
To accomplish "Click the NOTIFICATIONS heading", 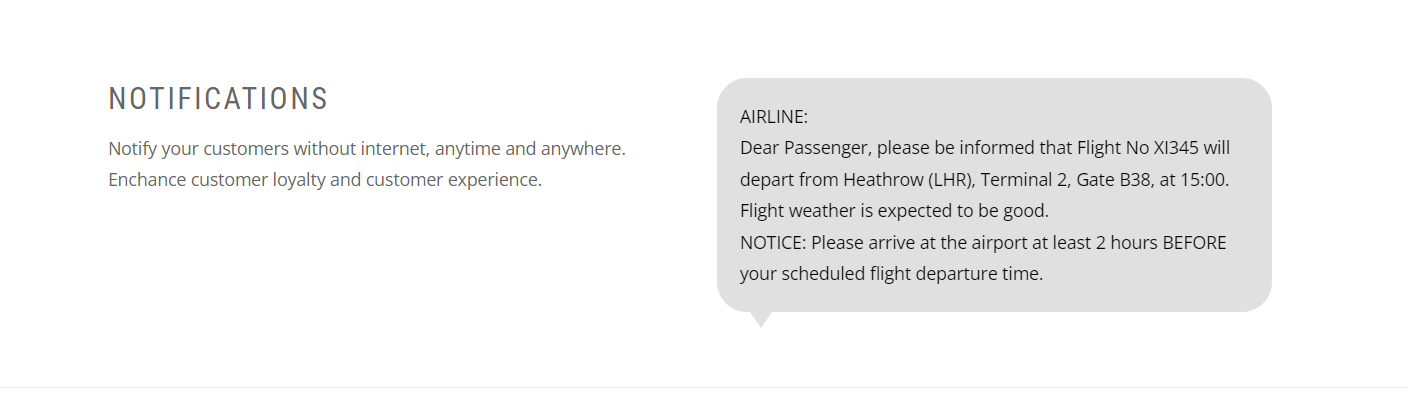I will coord(218,99).
